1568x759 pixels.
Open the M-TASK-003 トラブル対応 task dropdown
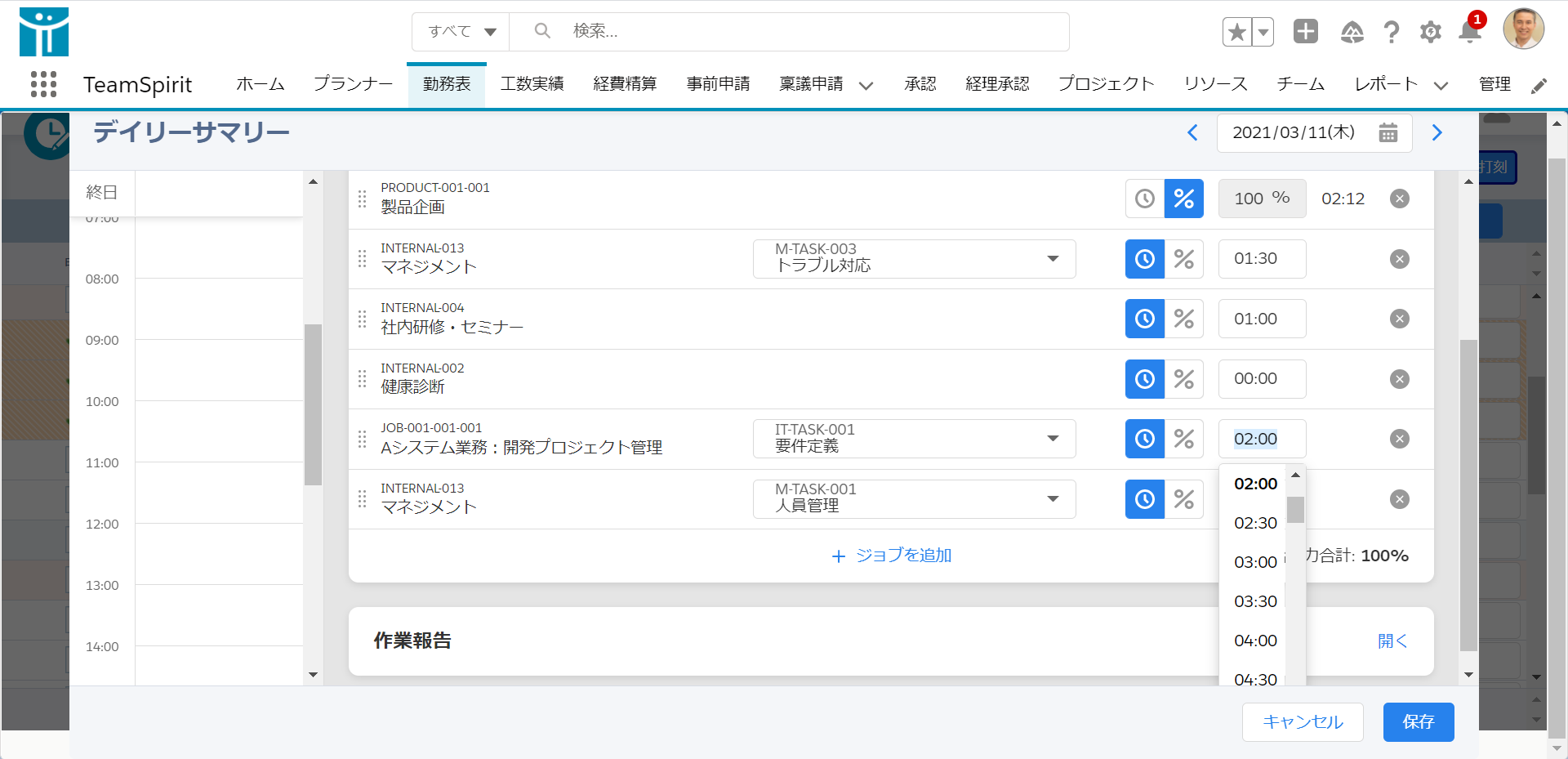coord(914,259)
